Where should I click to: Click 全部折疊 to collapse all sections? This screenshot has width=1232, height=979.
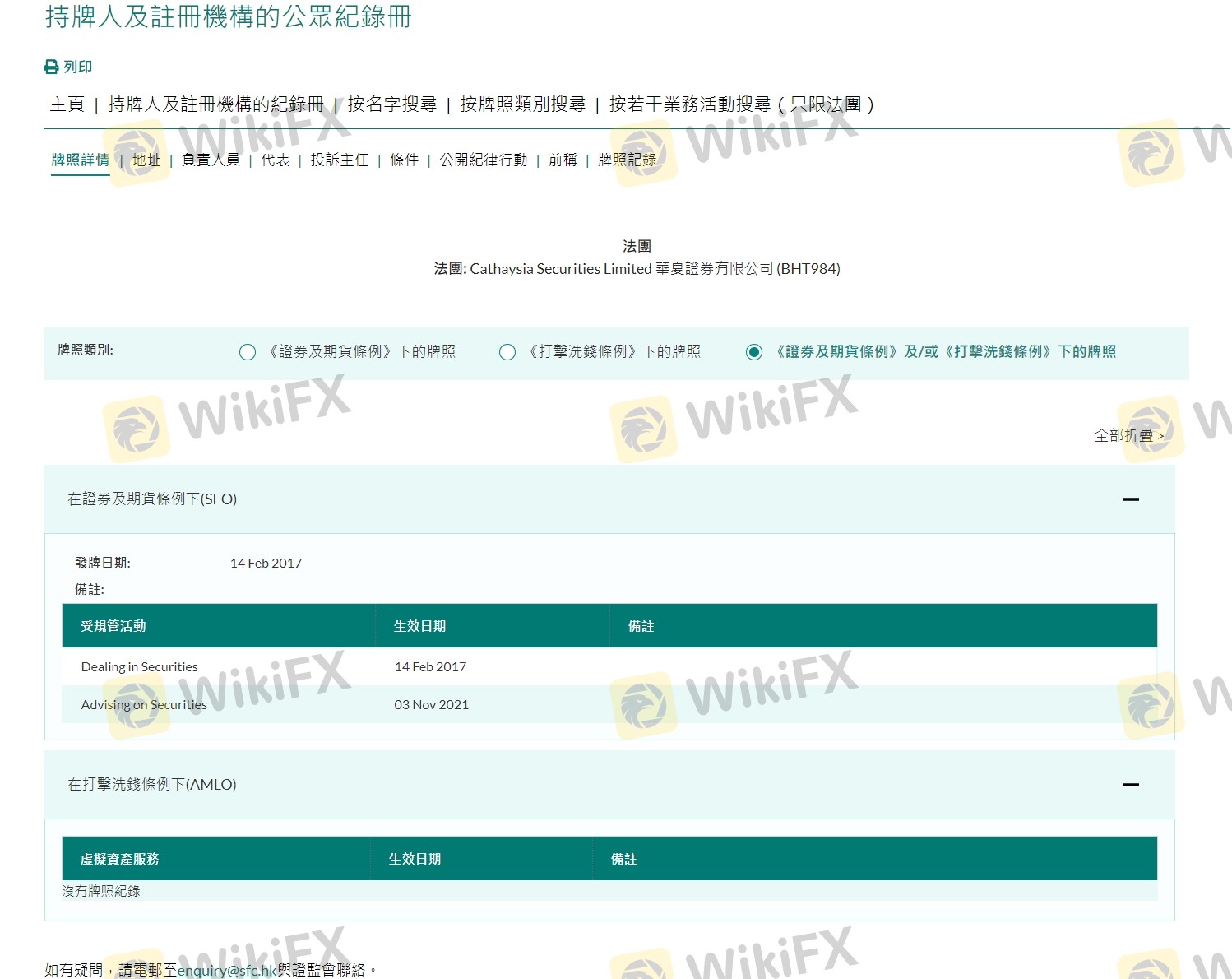pyautogui.click(x=1128, y=435)
